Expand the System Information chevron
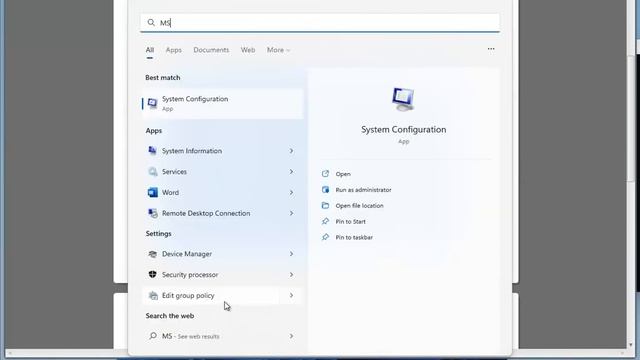640x360 pixels. pyautogui.click(x=291, y=151)
